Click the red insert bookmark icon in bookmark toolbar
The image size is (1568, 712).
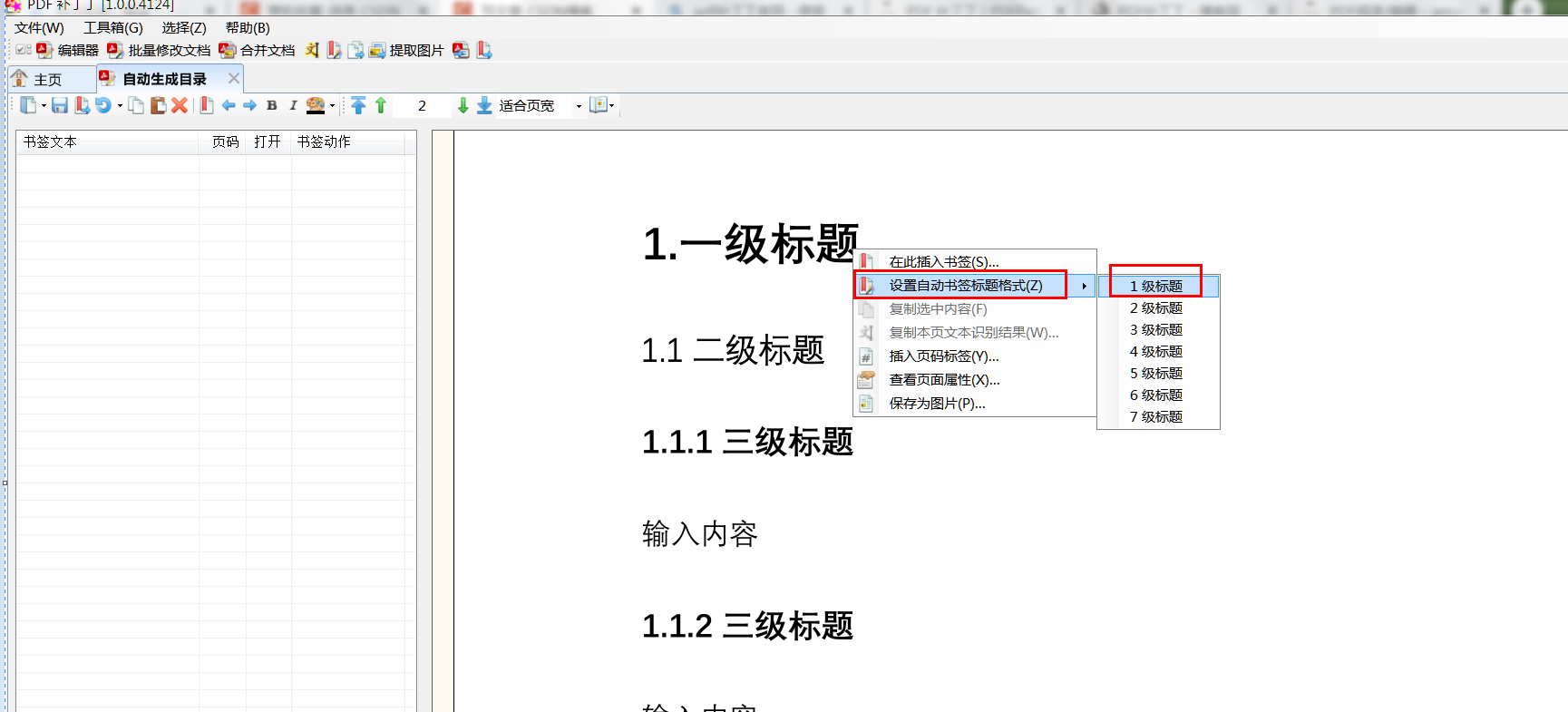click(x=207, y=105)
